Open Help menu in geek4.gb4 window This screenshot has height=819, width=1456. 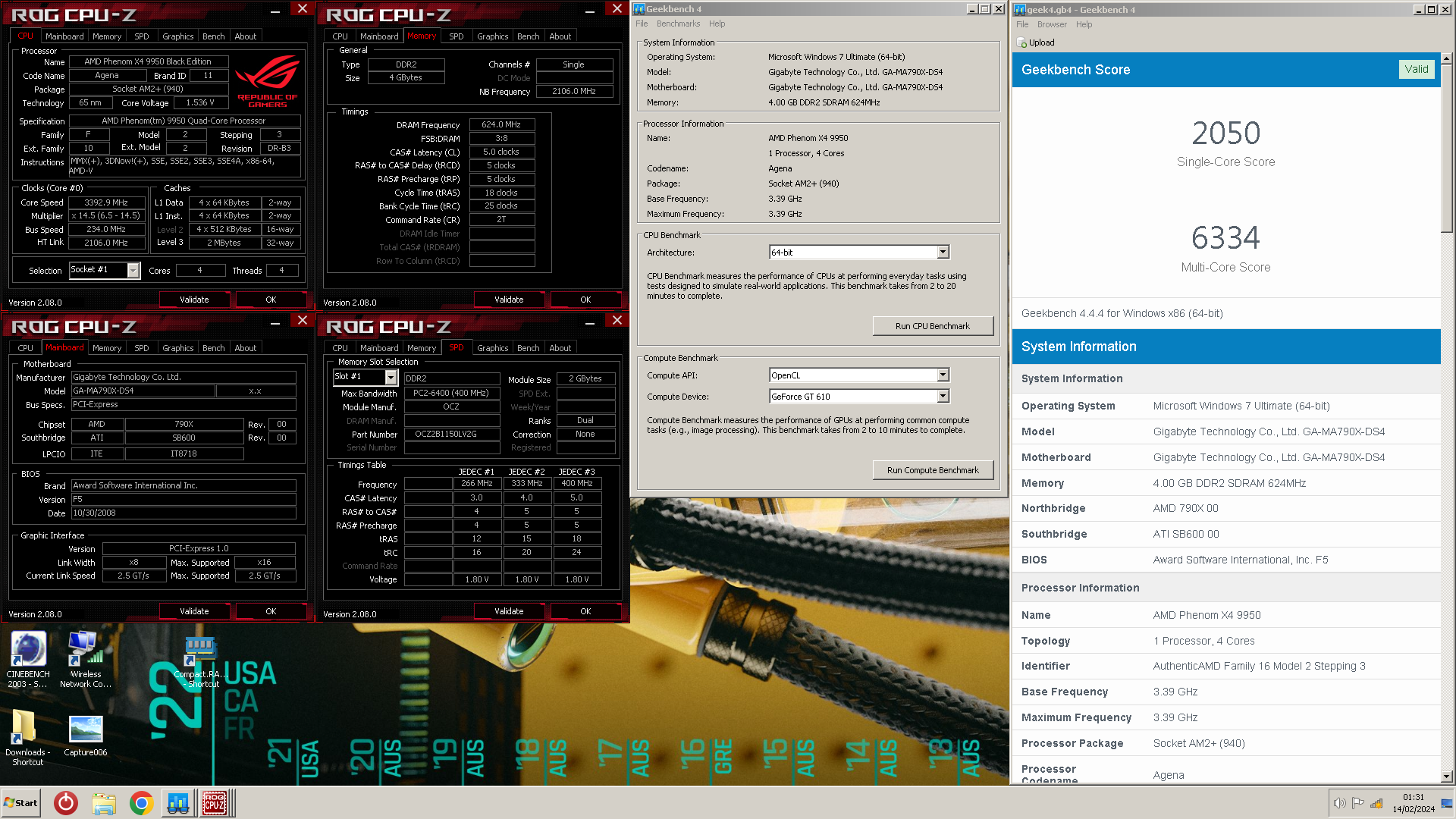coord(1084,24)
